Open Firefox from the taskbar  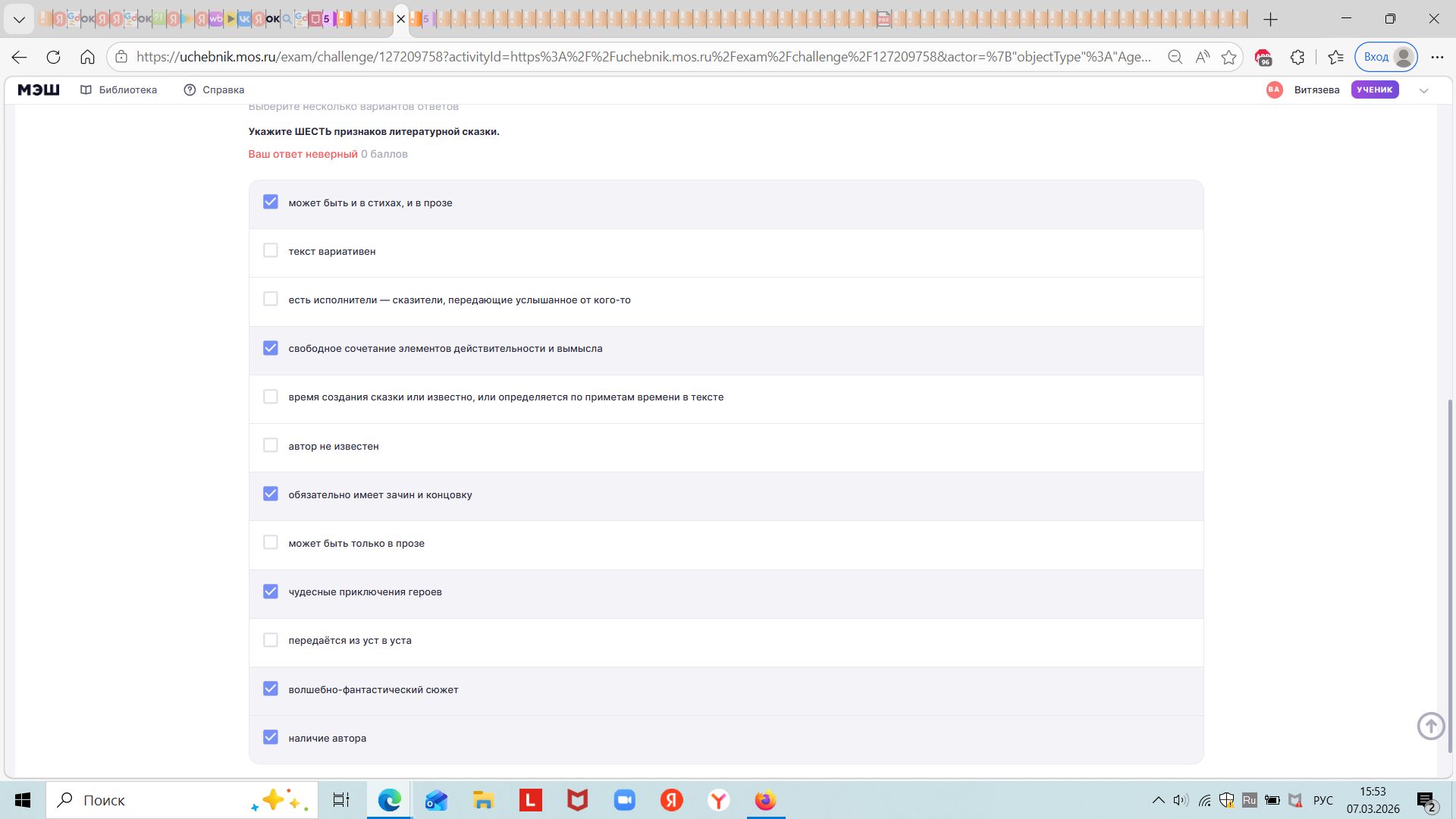765,800
